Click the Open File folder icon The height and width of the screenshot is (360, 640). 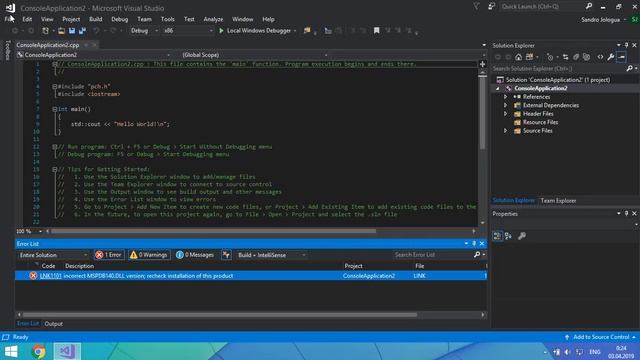click(x=61, y=31)
